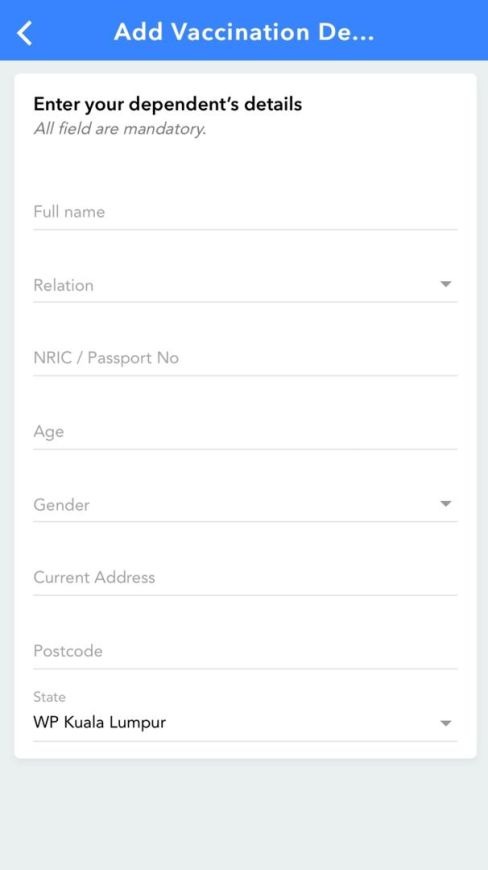Viewport: 488px width, 870px height.
Task: Tap the Relation placeholder text
Action: coord(63,285)
